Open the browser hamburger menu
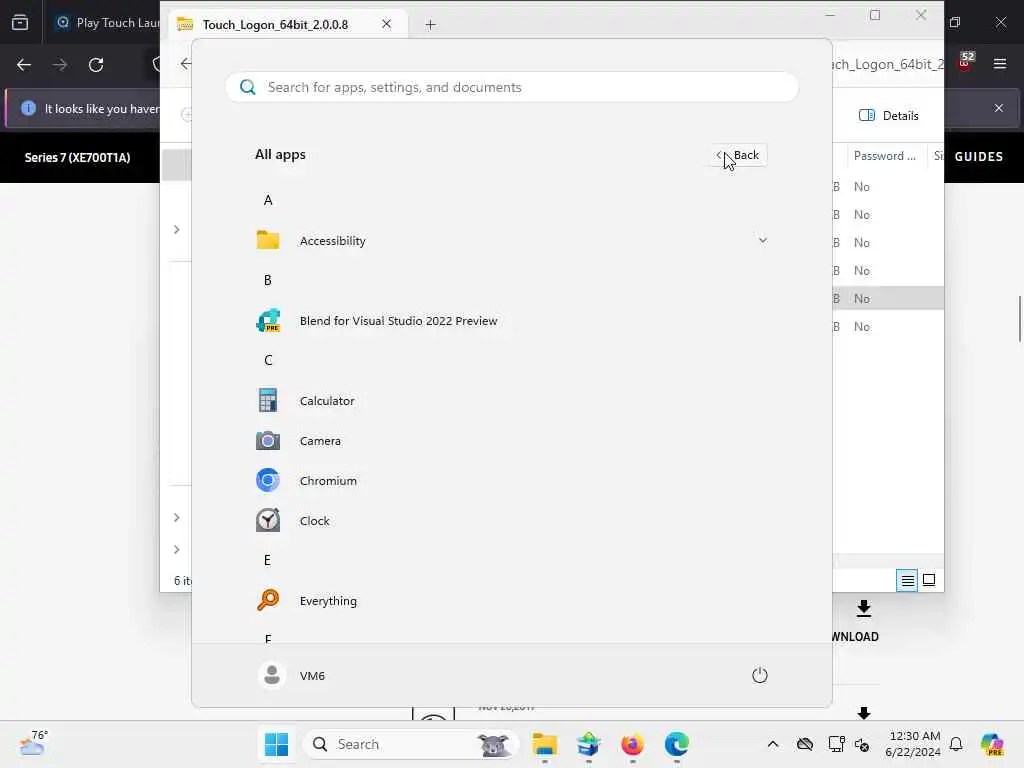 pos(1000,64)
